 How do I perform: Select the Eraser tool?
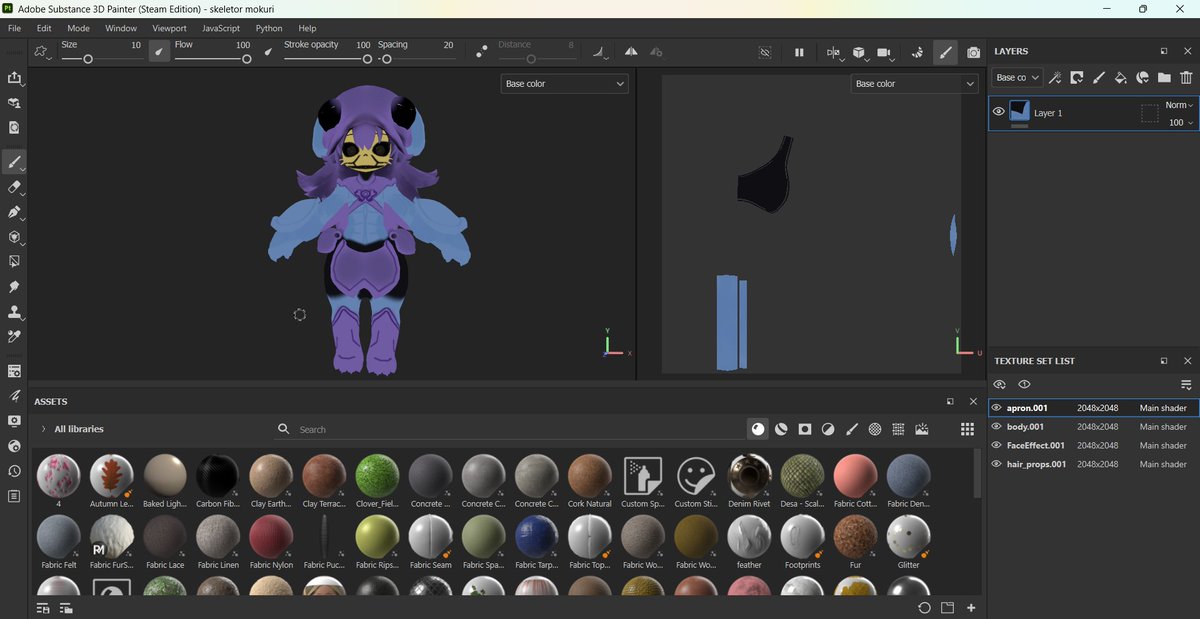14,187
